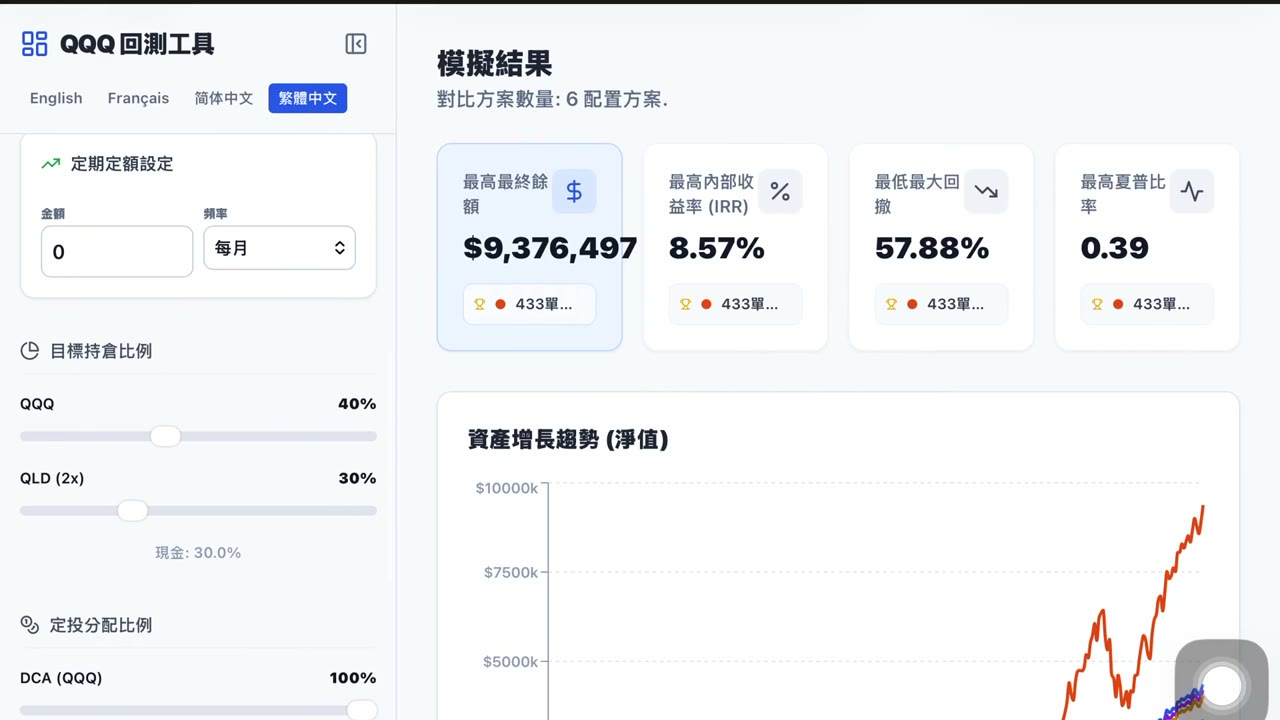Select the 繁體中文 language tab
This screenshot has width=1280, height=720.
308,98
